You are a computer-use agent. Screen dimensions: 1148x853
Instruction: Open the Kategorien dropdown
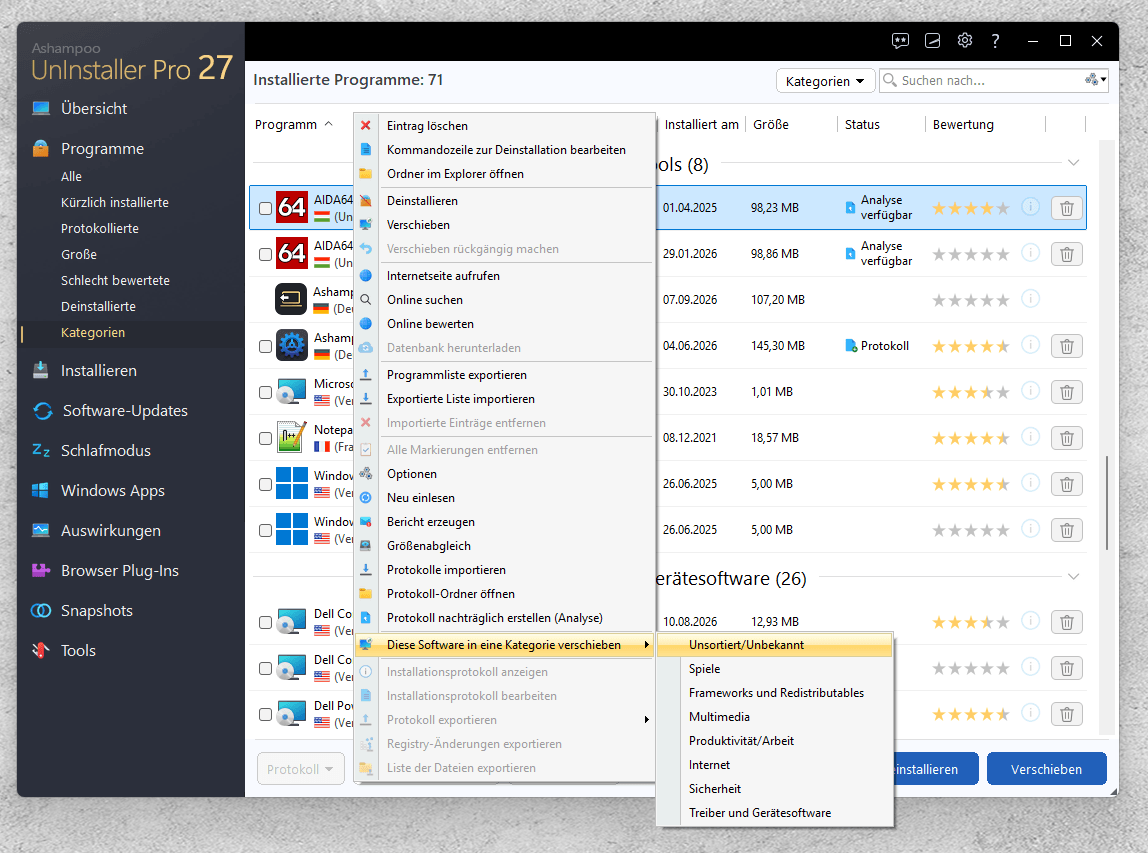[825, 81]
